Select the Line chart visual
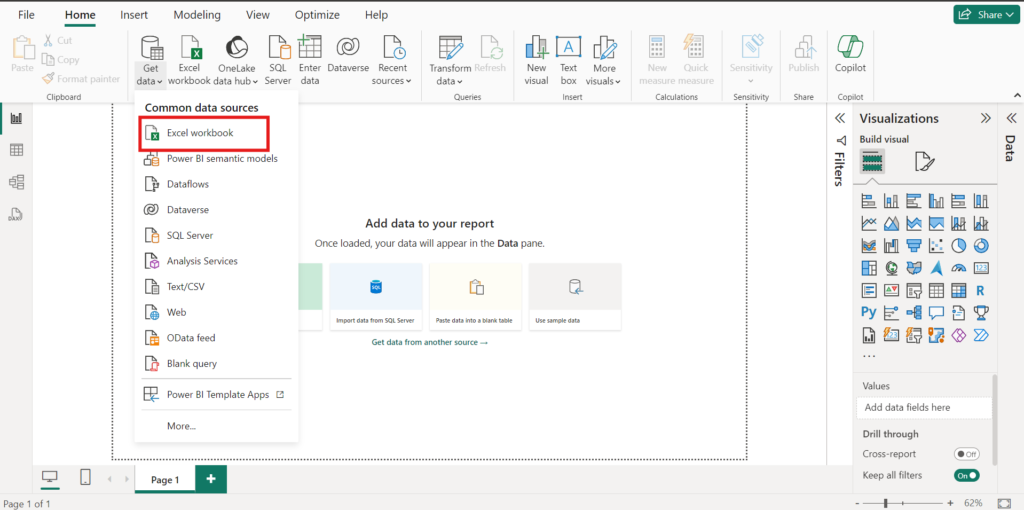The height and width of the screenshot is (510, 1024). [869, 223]
